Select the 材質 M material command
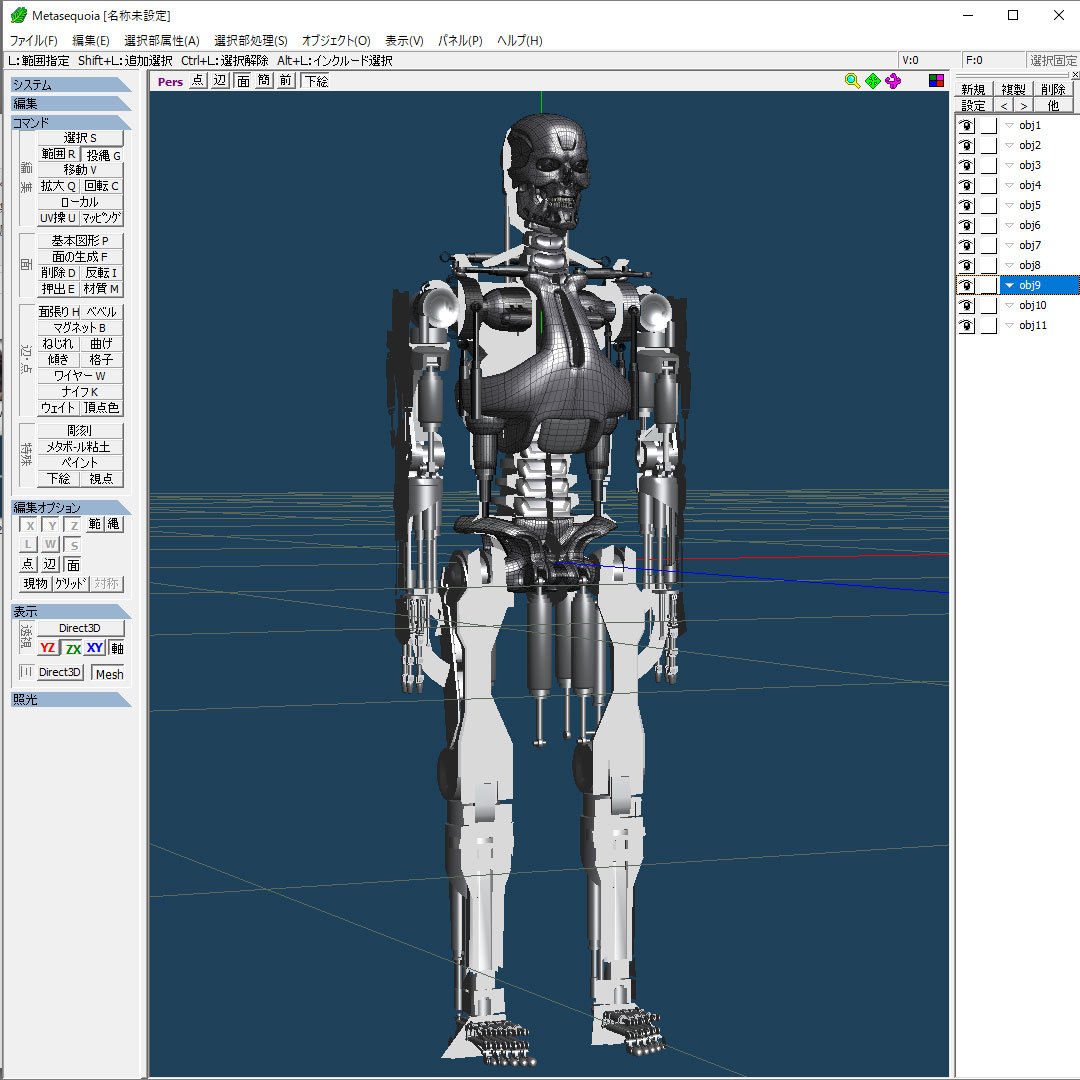The width and height of the screenshot is (1080, 1080). 102,289
